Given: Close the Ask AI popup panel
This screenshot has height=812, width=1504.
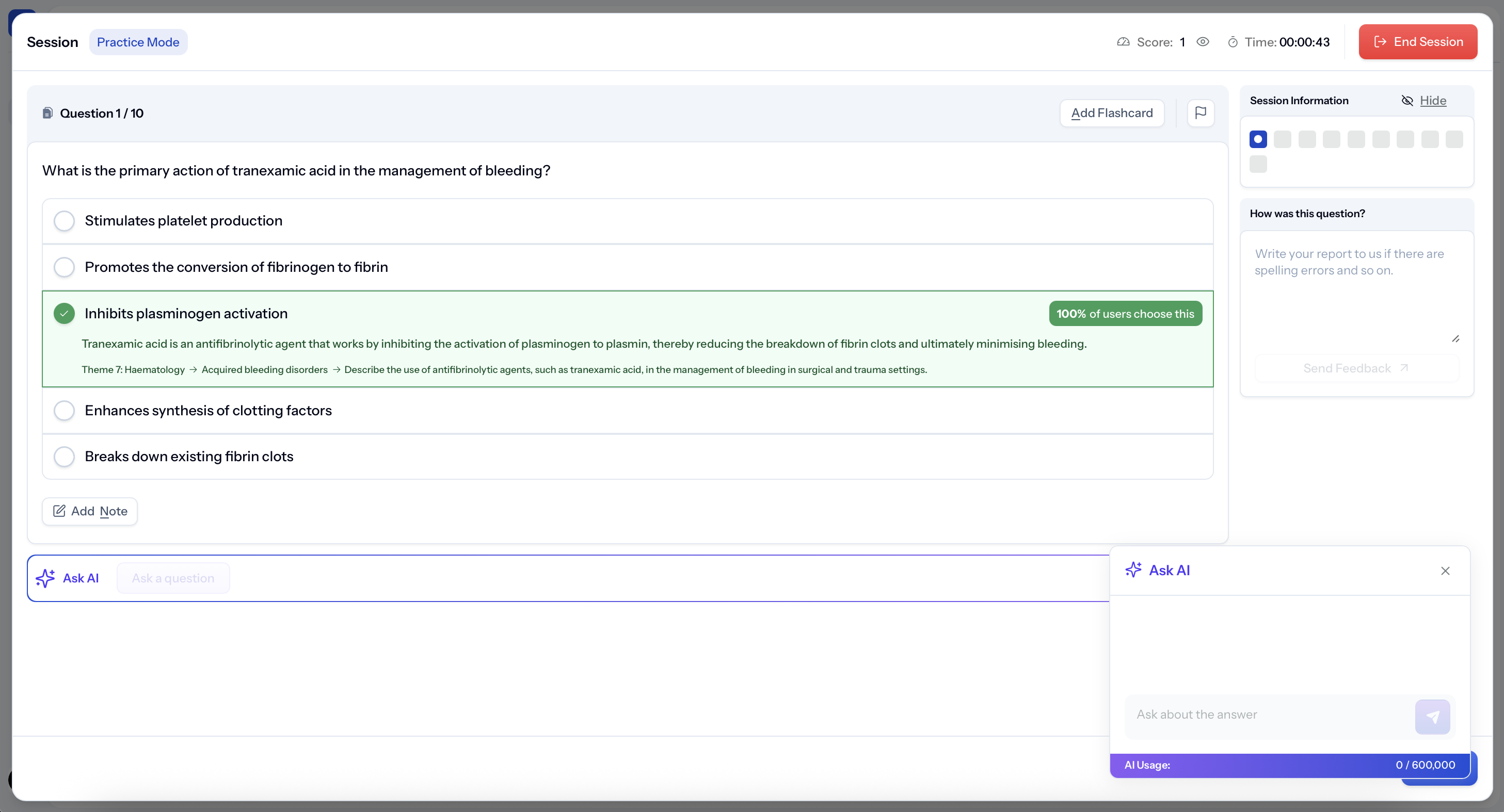Looking at the screenshot, I should 1445,571.
